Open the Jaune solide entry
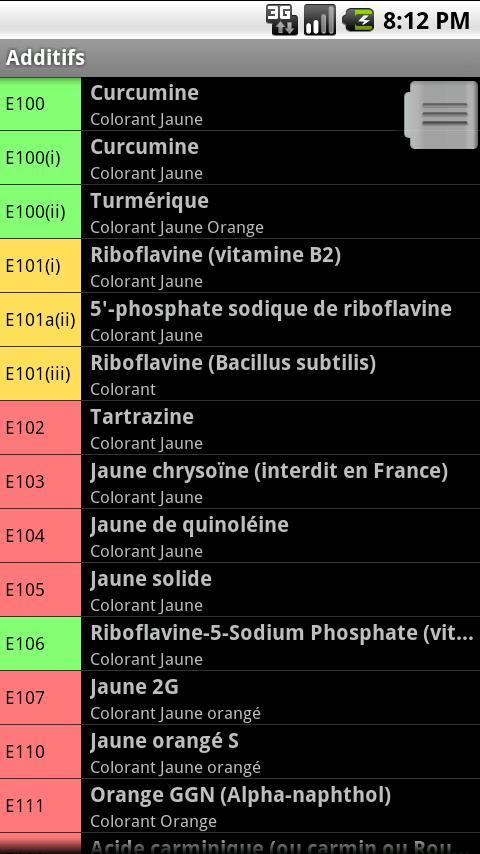Image resolution: width=480 pixels, height=854 pixels. (240, 589)
